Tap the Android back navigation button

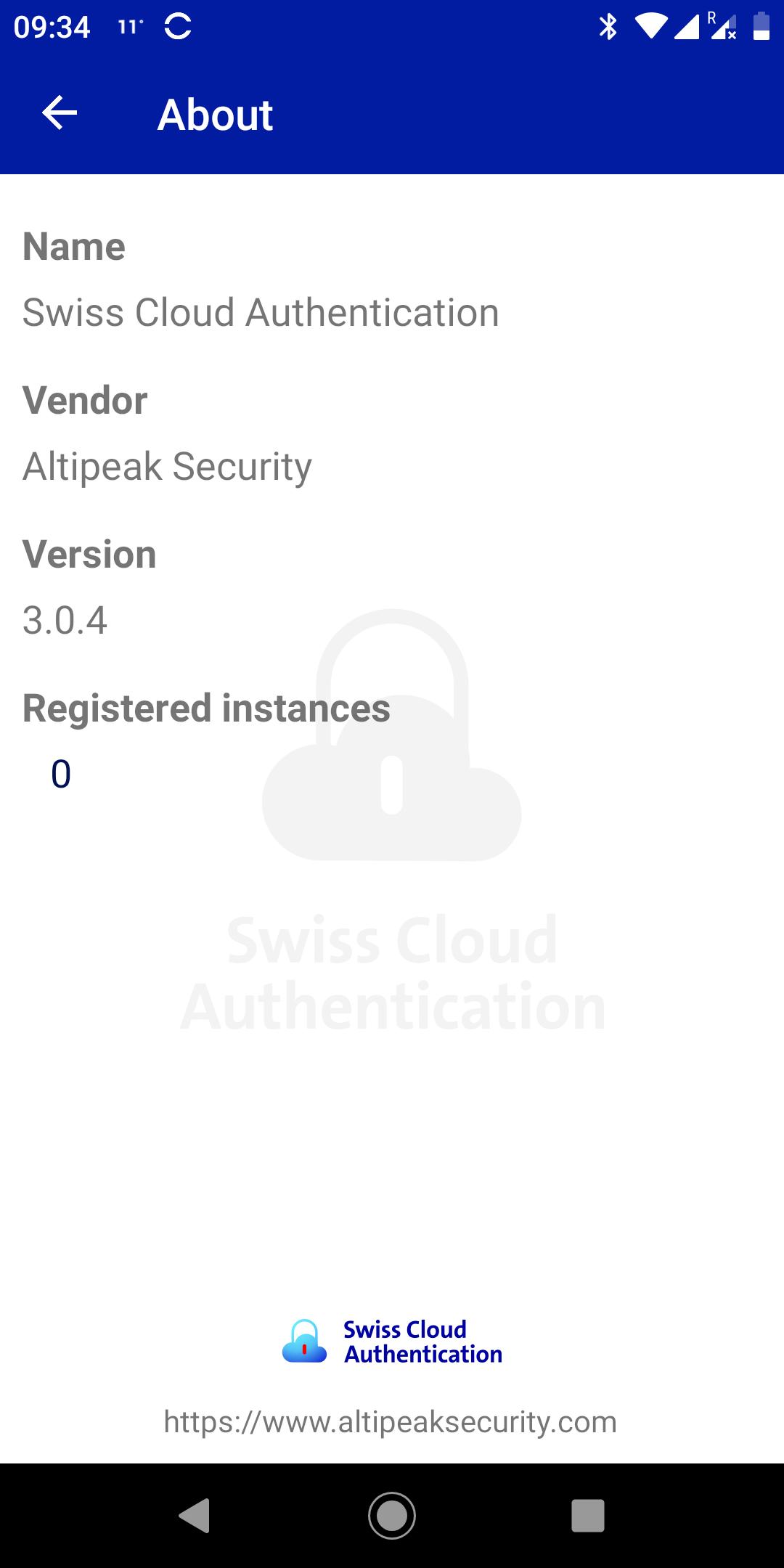195,1515
